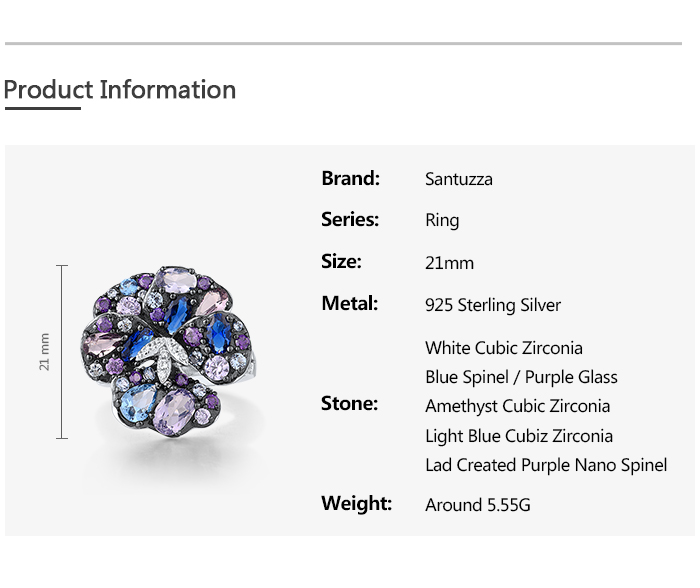Click the Stone label
The width and height of the screenshot is (700, 588).
click(349, 403)
